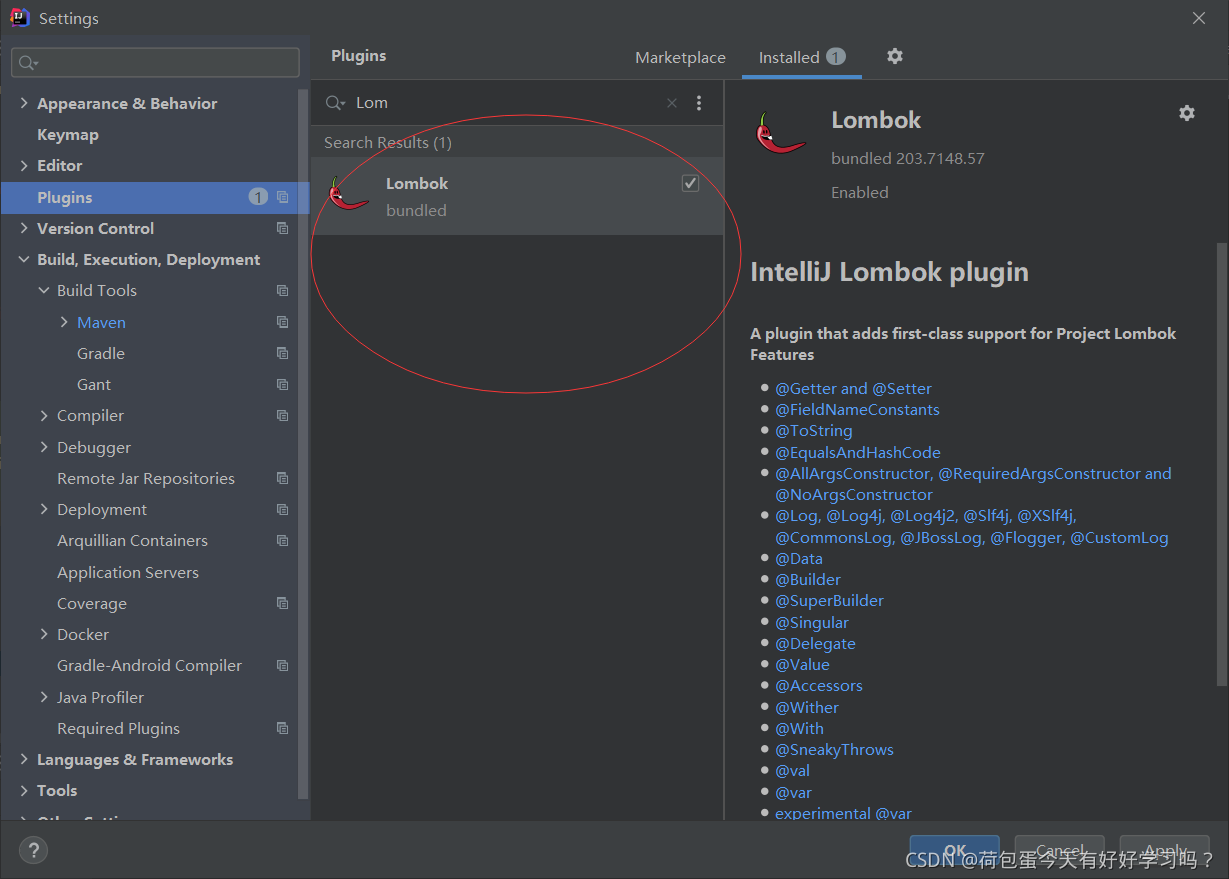Click the "Enabled" status text
1229x879 pixels.
pyautogui.click(x=860, y=192)
